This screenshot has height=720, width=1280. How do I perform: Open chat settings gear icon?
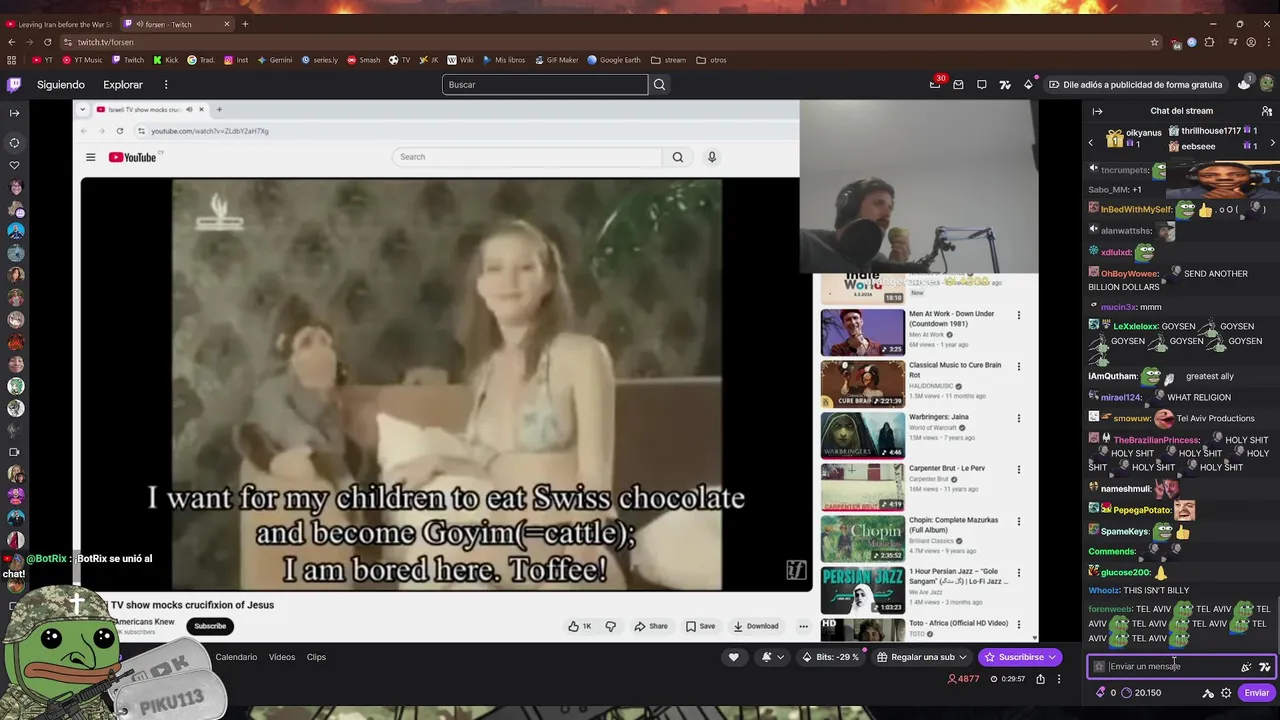pos(1226,692)
